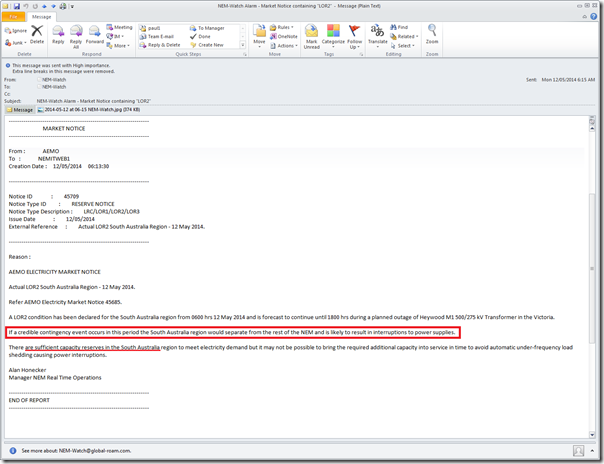
Task: Select the Message ribbon tab
Action: pyautogui.click(x=42, y=17)
